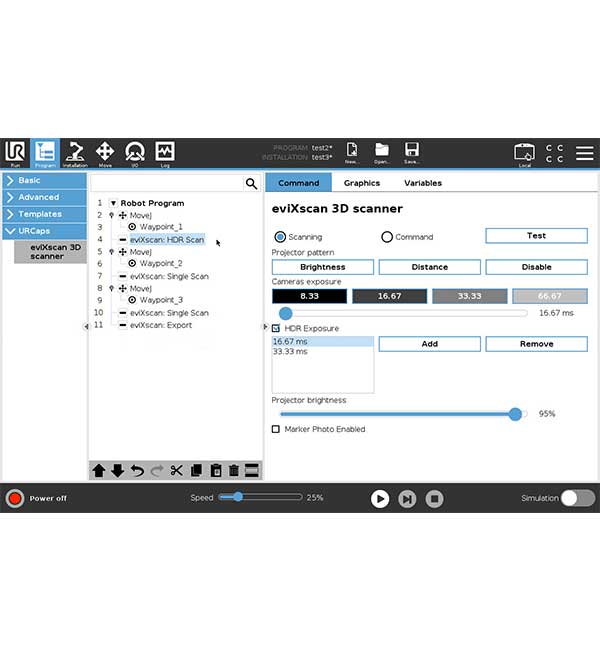Click the Local control mode icon
The height and width of the screenshot is (650, 600).
pos(525,154)
